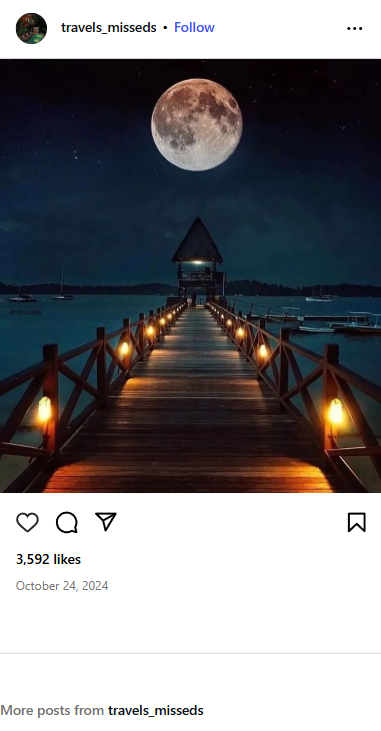Open the travels_misseds profile avatar
This screenshot has height=731, width=381.
coord(31,28)
